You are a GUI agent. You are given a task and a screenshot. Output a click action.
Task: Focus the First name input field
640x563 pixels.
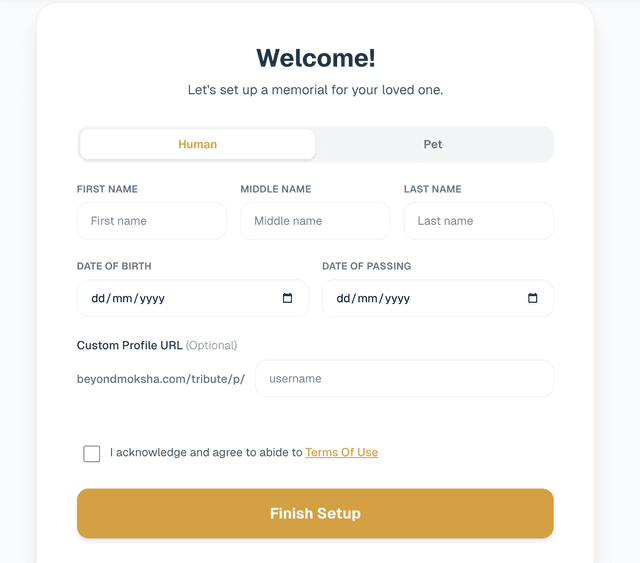(x=152, y=221)
